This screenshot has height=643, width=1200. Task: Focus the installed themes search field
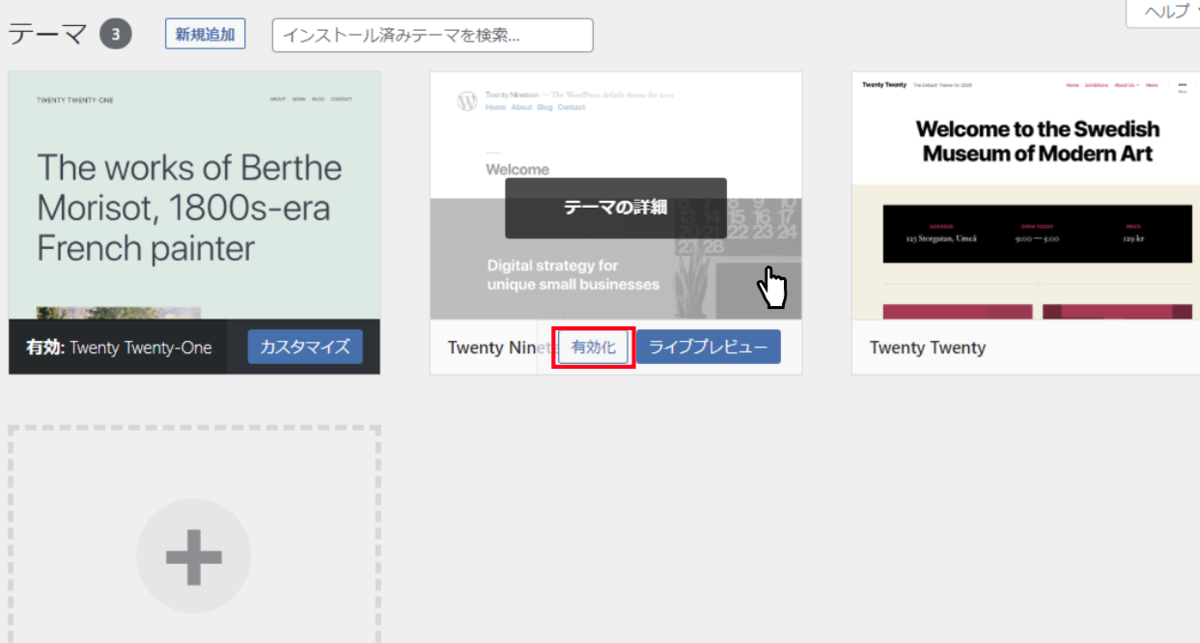pos(432,35)
